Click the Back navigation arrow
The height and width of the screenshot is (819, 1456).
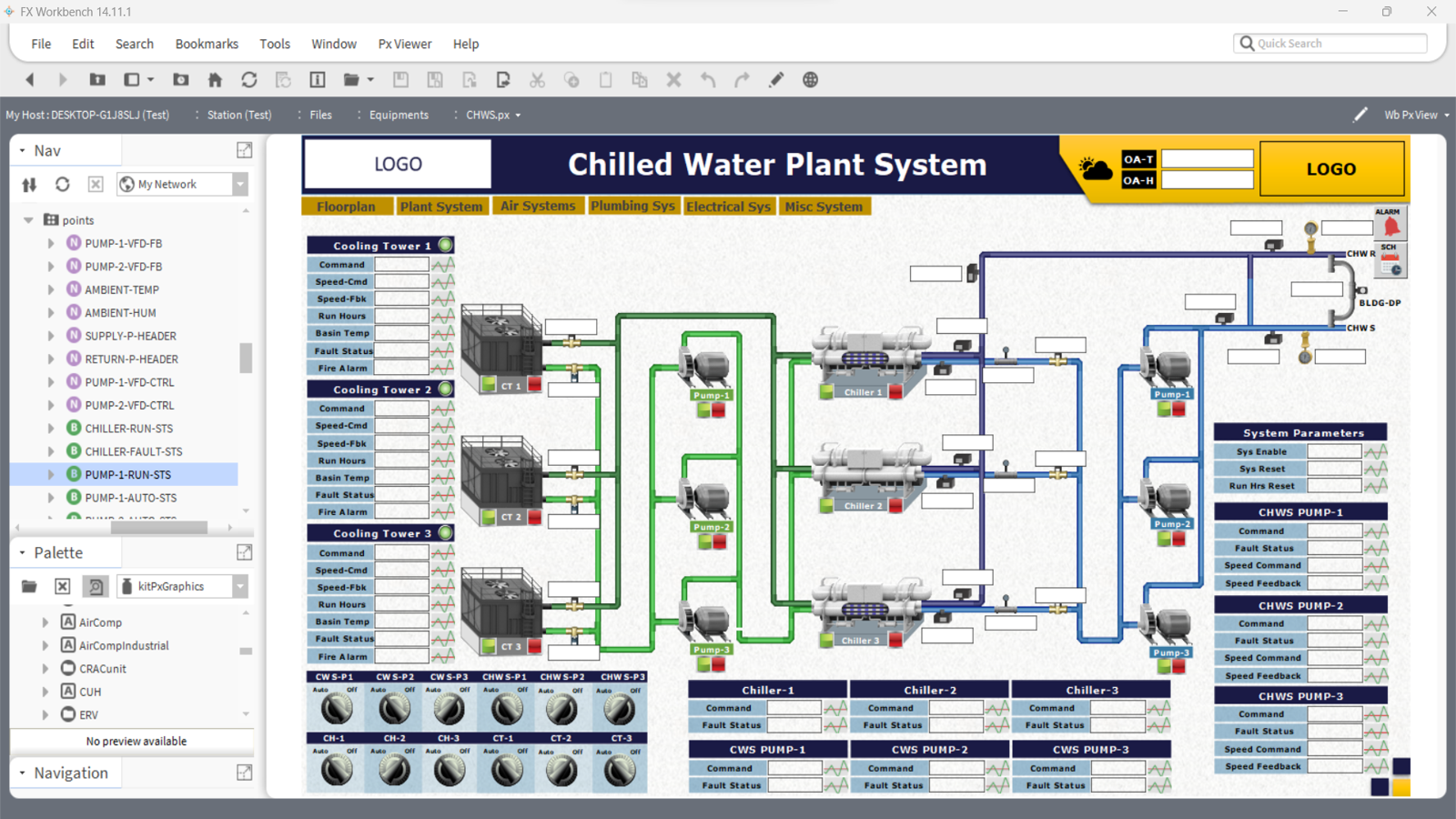30,80
